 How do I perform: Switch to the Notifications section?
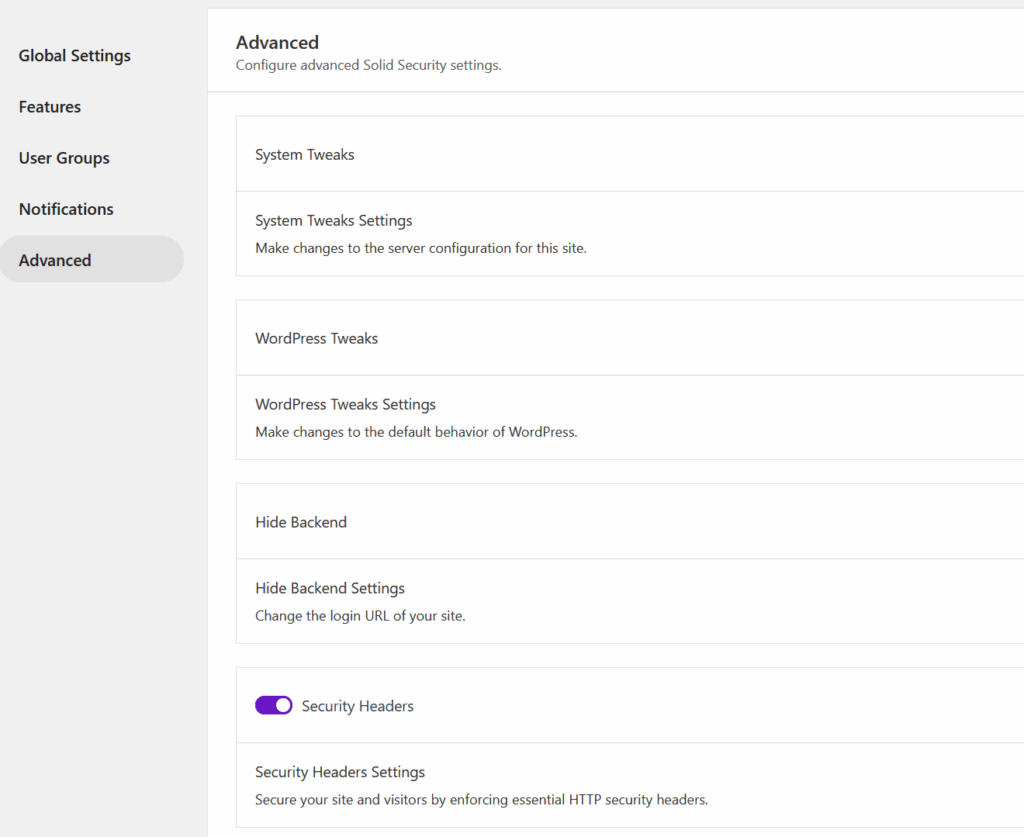pyautogui.click(x=66, y=209)
